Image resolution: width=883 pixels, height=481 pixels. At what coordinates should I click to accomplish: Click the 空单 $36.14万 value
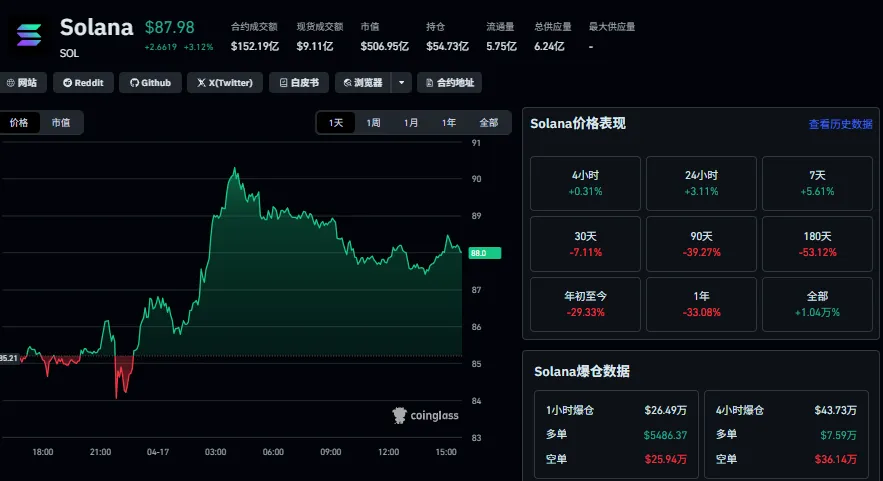[x=836, y=459]
